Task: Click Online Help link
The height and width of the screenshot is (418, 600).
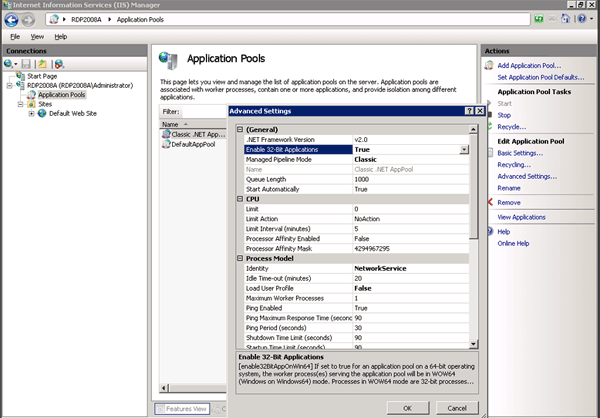Action: point(513,243)
